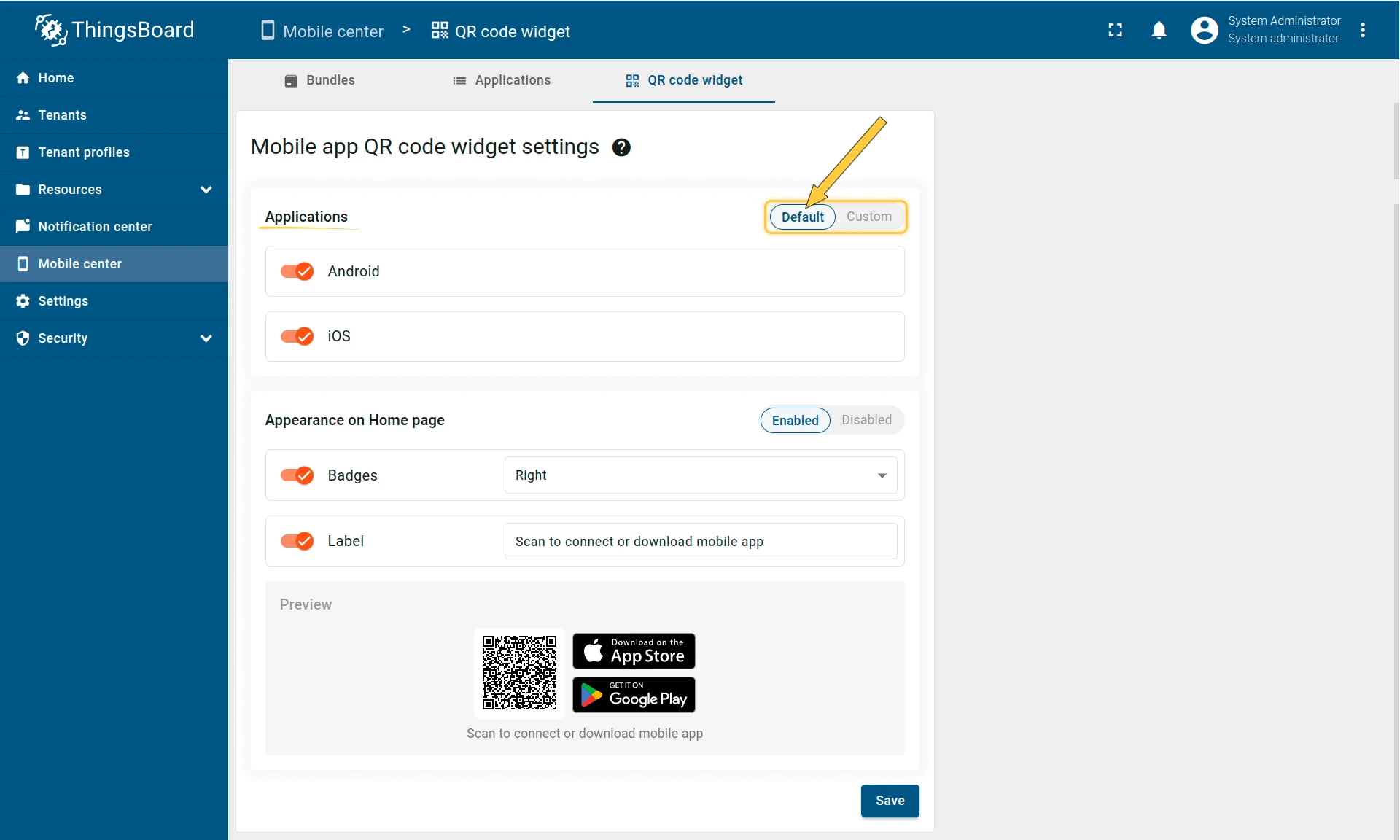
Task: Click the 'Preview' label
Action: pyautogui.click(x=306, y=604)
